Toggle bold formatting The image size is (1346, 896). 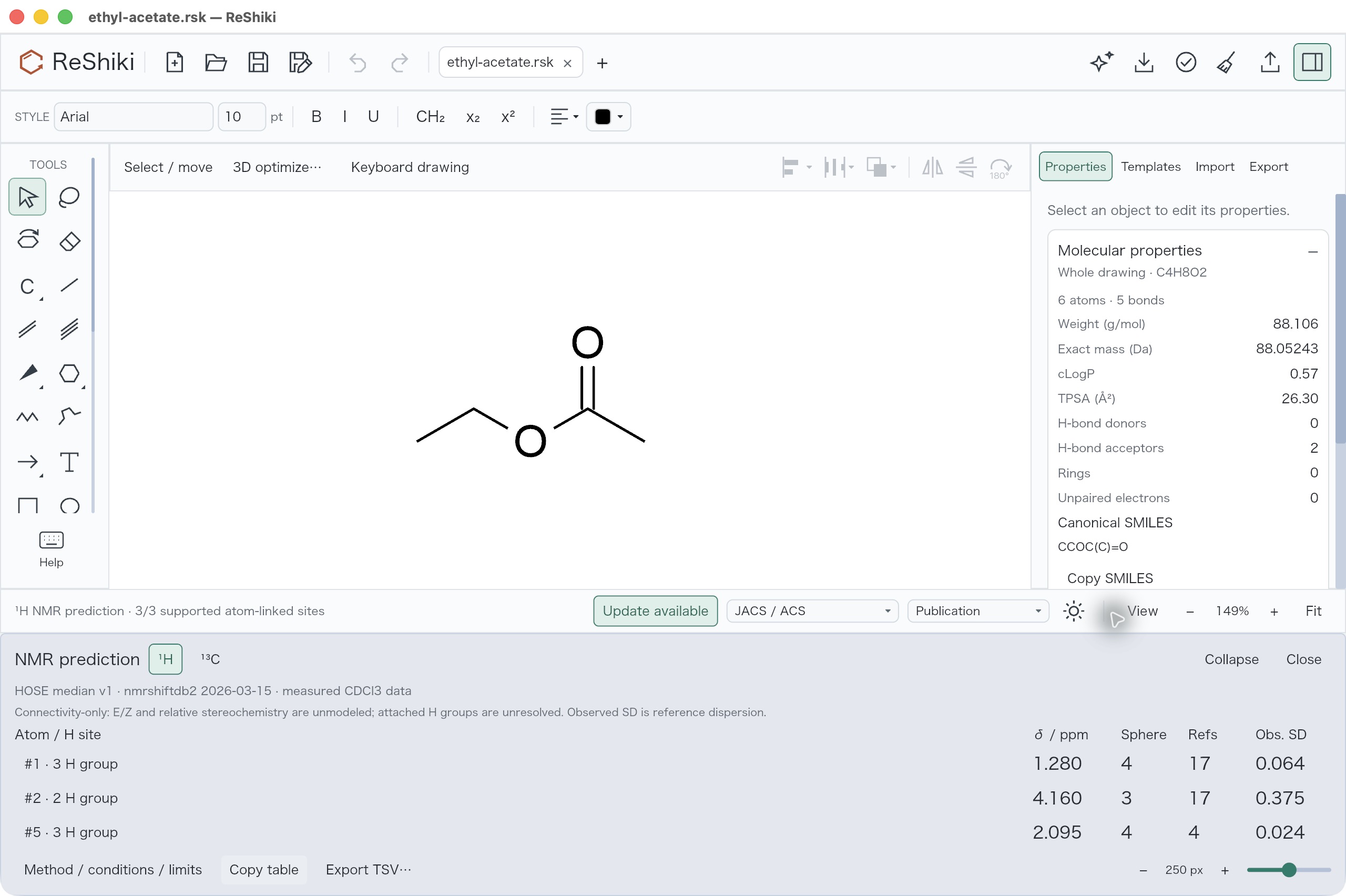(316, 117)
